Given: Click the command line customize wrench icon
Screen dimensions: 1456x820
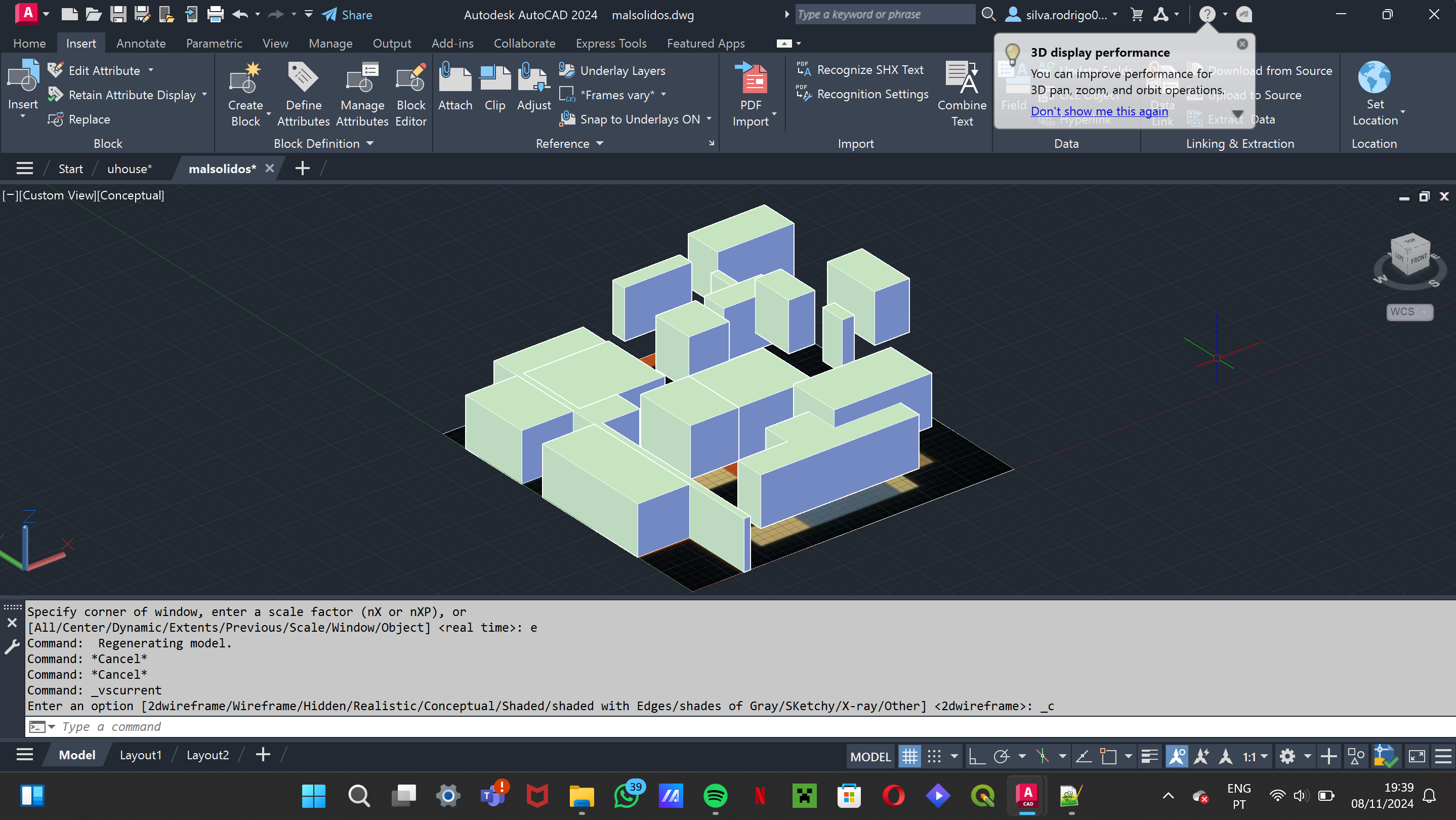Looking at the screenshot, I should (x=12, y=646).
